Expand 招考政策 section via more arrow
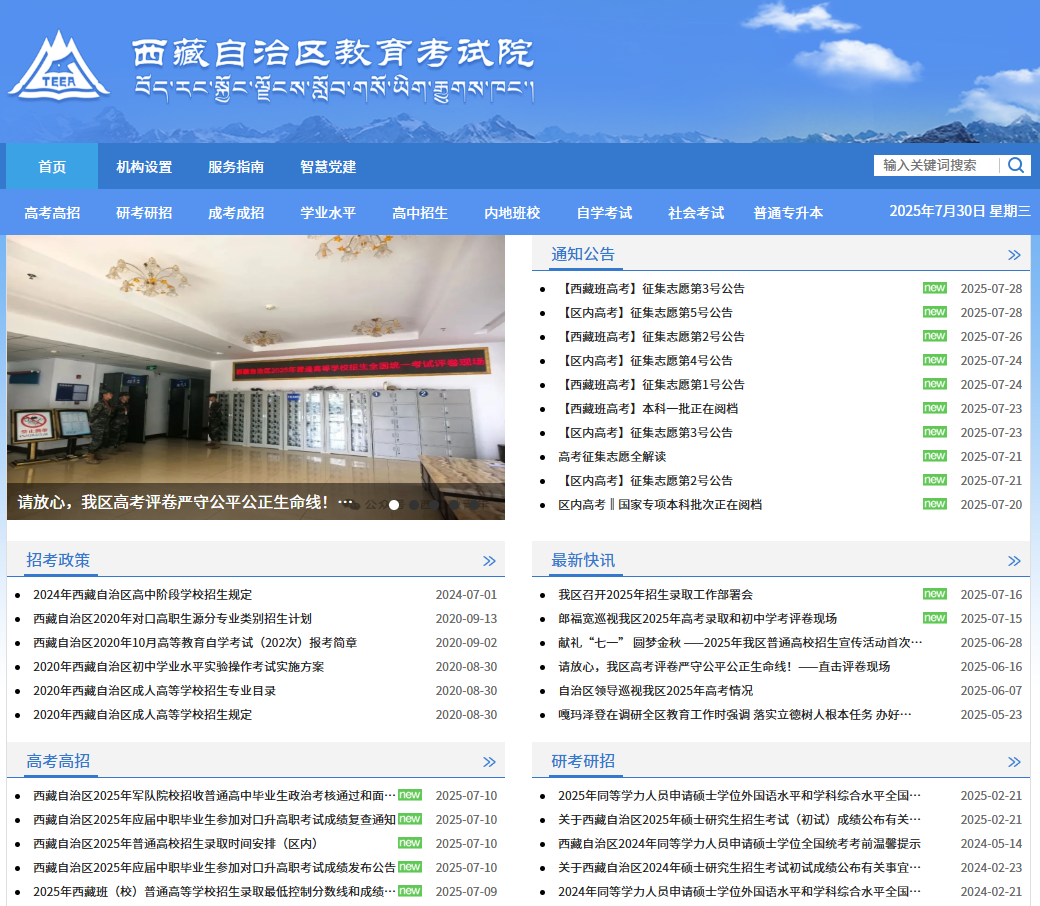The image size is (1040, 906). pyautogui.click(x=489, y=561)
